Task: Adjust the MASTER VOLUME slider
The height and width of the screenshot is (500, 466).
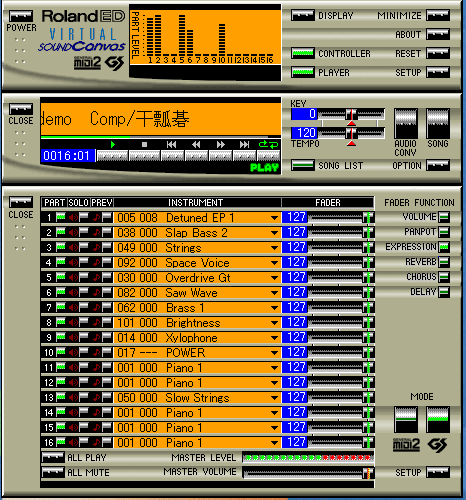Action: click(308, 473)
